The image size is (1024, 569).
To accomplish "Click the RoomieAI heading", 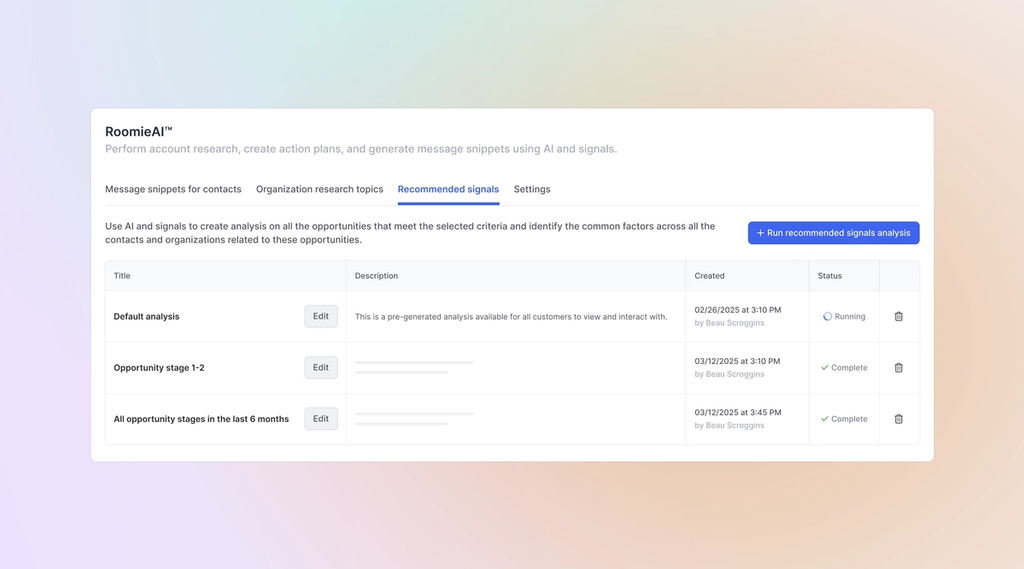I will pos(138,131).
